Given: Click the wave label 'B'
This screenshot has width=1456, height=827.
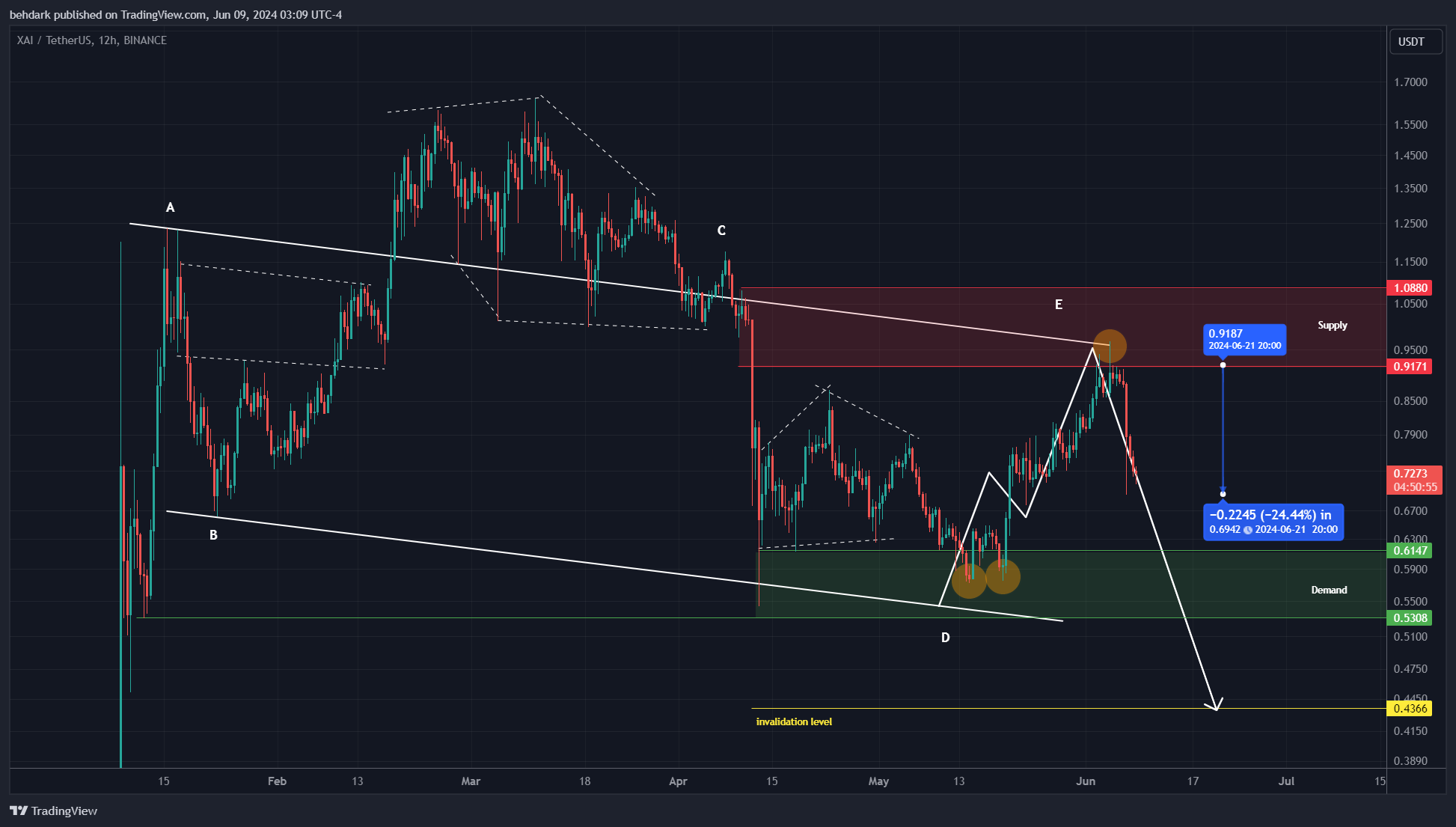Looking at the screenshot, I should coord(213,535).
